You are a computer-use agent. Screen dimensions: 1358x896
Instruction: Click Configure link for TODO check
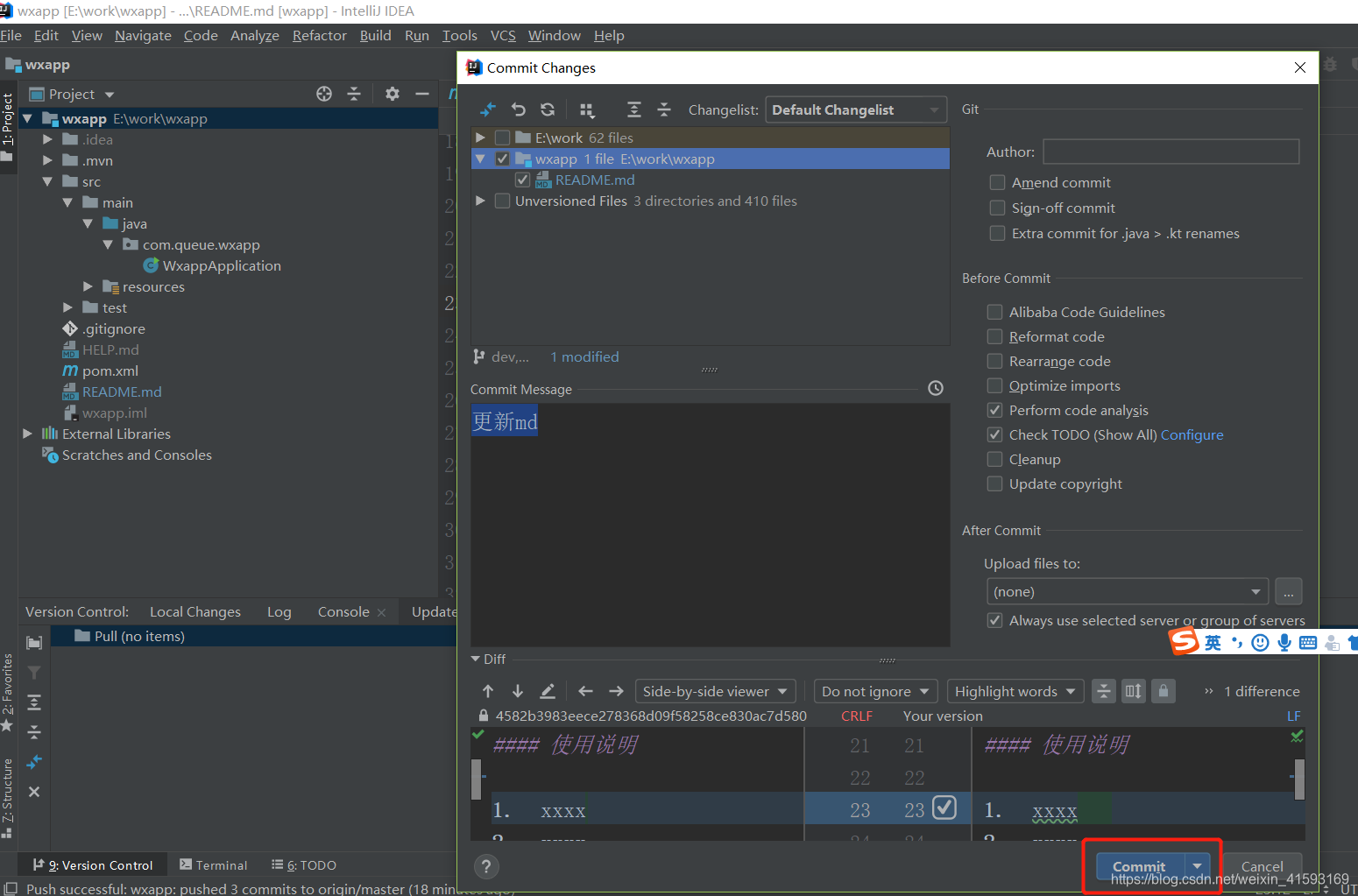click(x=1192, y=434)
